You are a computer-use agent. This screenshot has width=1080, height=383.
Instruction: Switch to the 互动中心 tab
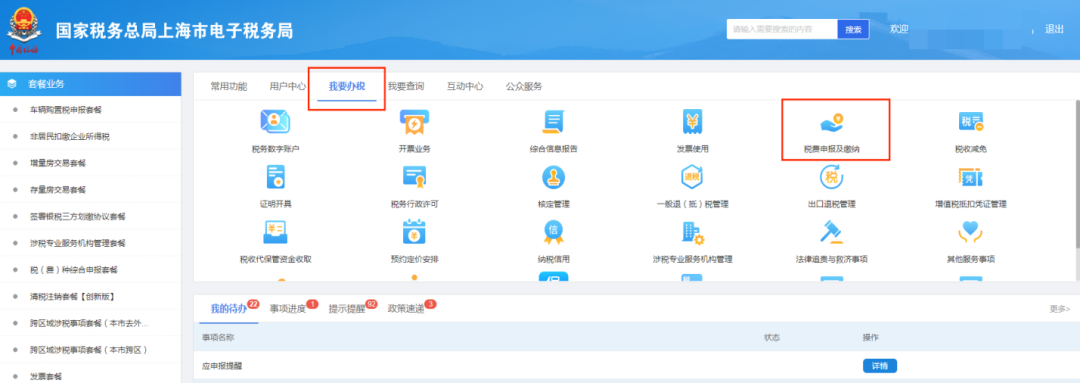[x=465, y=86]
